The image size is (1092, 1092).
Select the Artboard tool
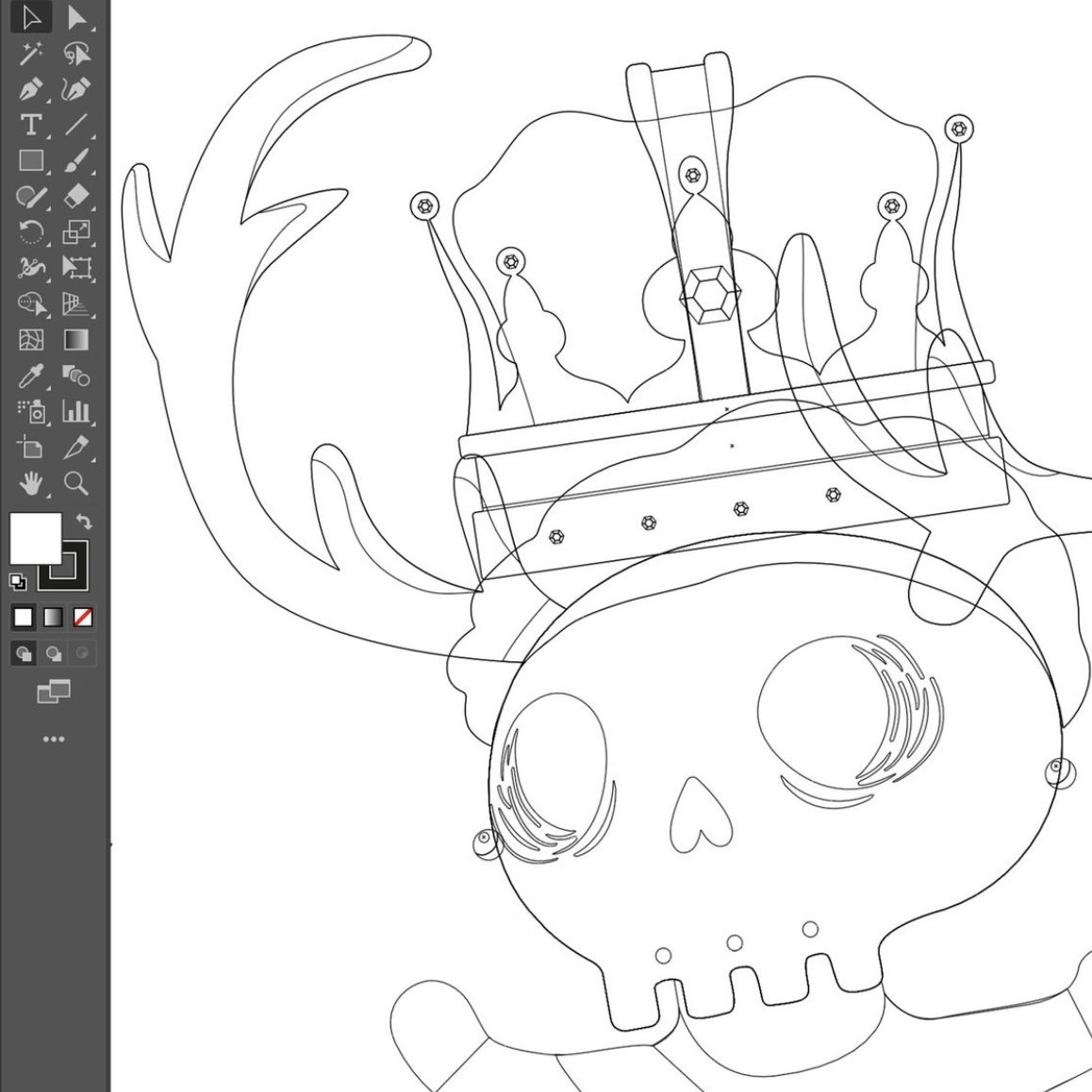pyautogui.click(x=31, y=447)
